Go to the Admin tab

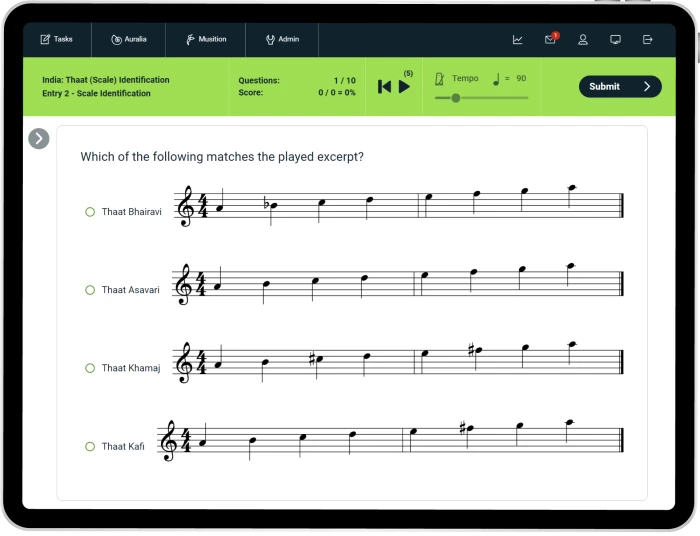point(282,40)
